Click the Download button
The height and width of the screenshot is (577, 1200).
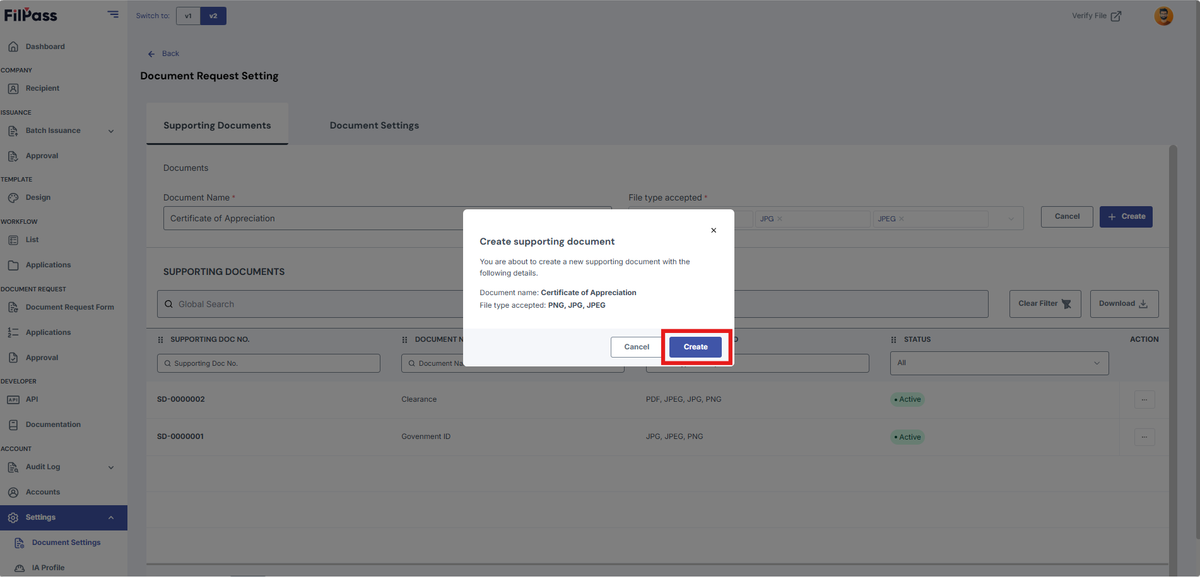[1124, 304]
